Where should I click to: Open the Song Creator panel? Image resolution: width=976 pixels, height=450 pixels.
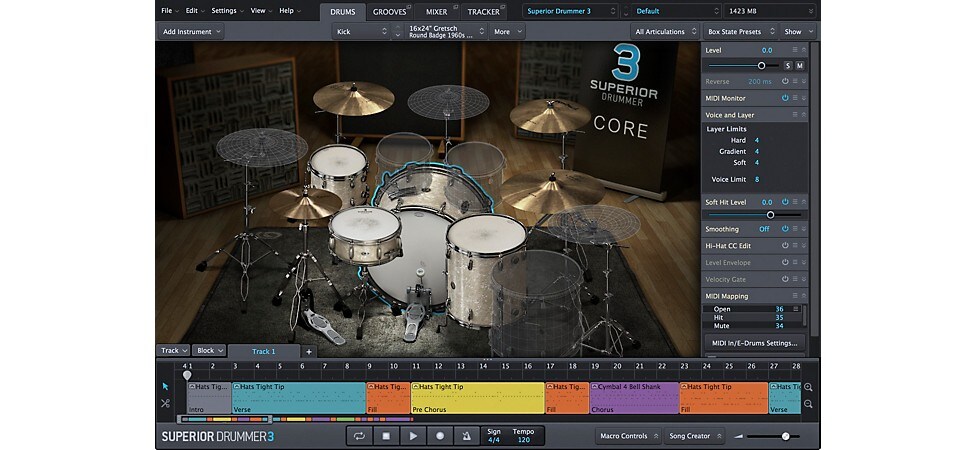click(x=693, y=436)
